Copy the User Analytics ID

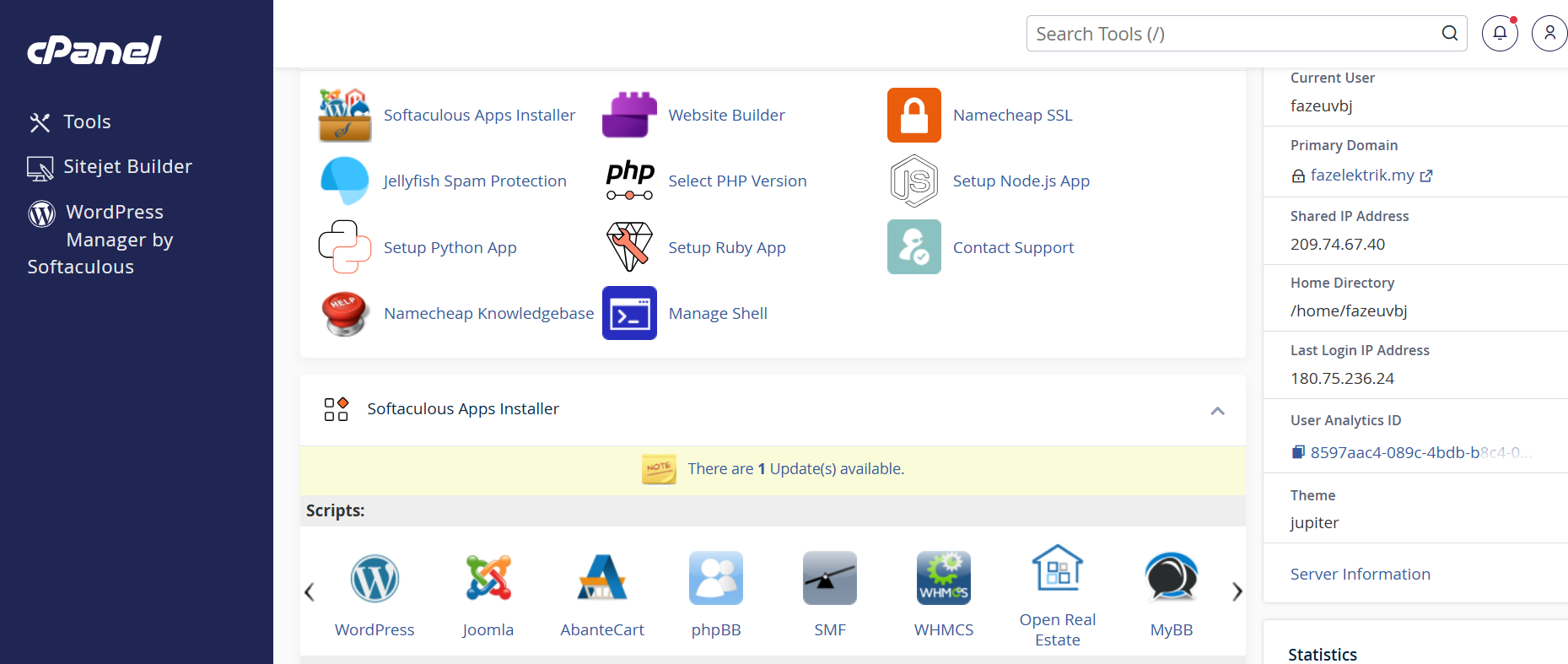point(1299,452)
